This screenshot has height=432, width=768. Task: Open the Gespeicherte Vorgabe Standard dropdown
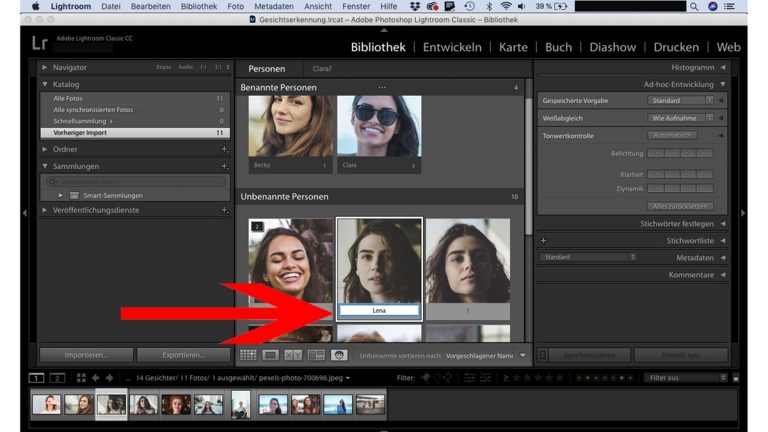pos(680,100)
